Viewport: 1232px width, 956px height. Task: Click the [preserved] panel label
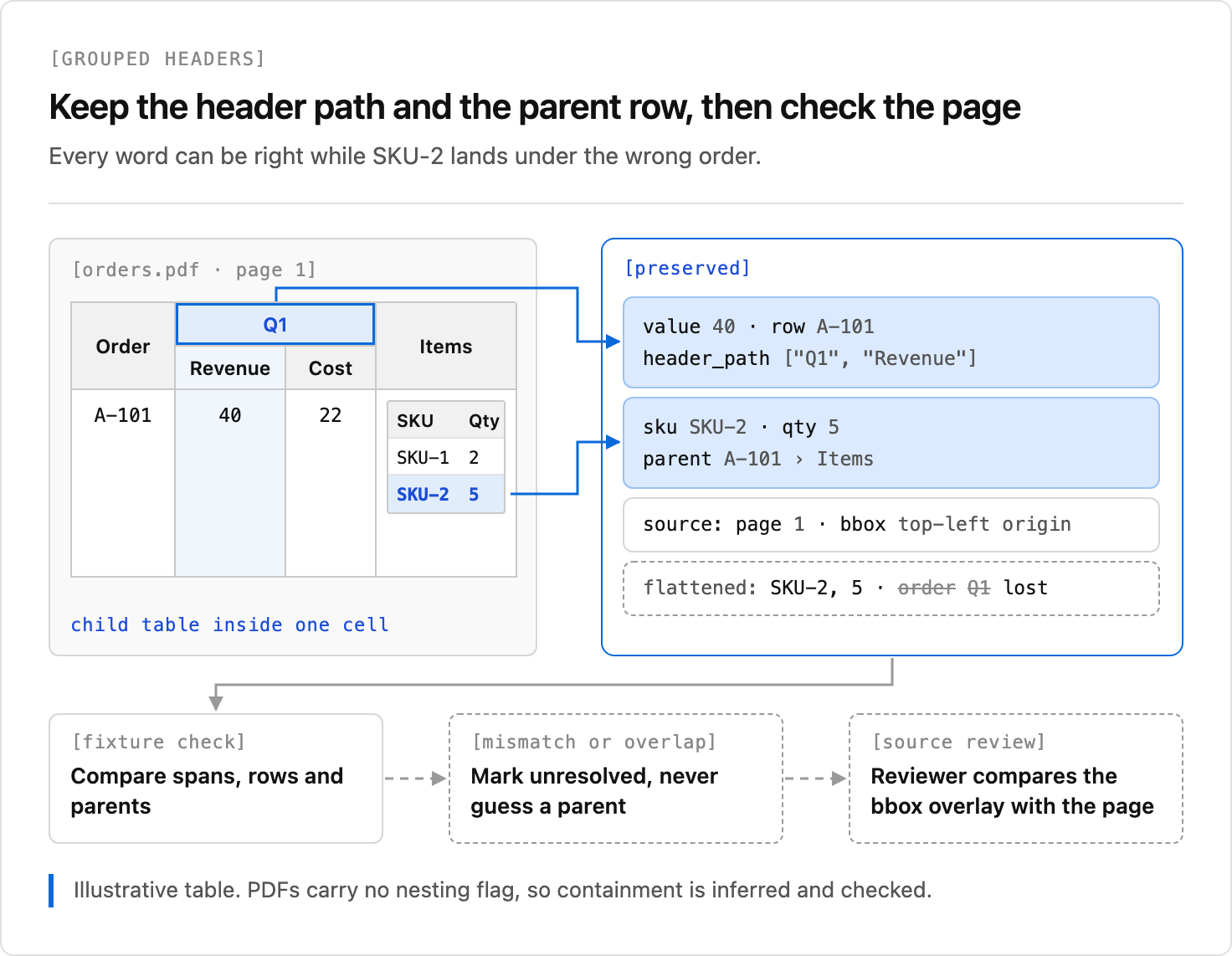[x=687, y=268]
